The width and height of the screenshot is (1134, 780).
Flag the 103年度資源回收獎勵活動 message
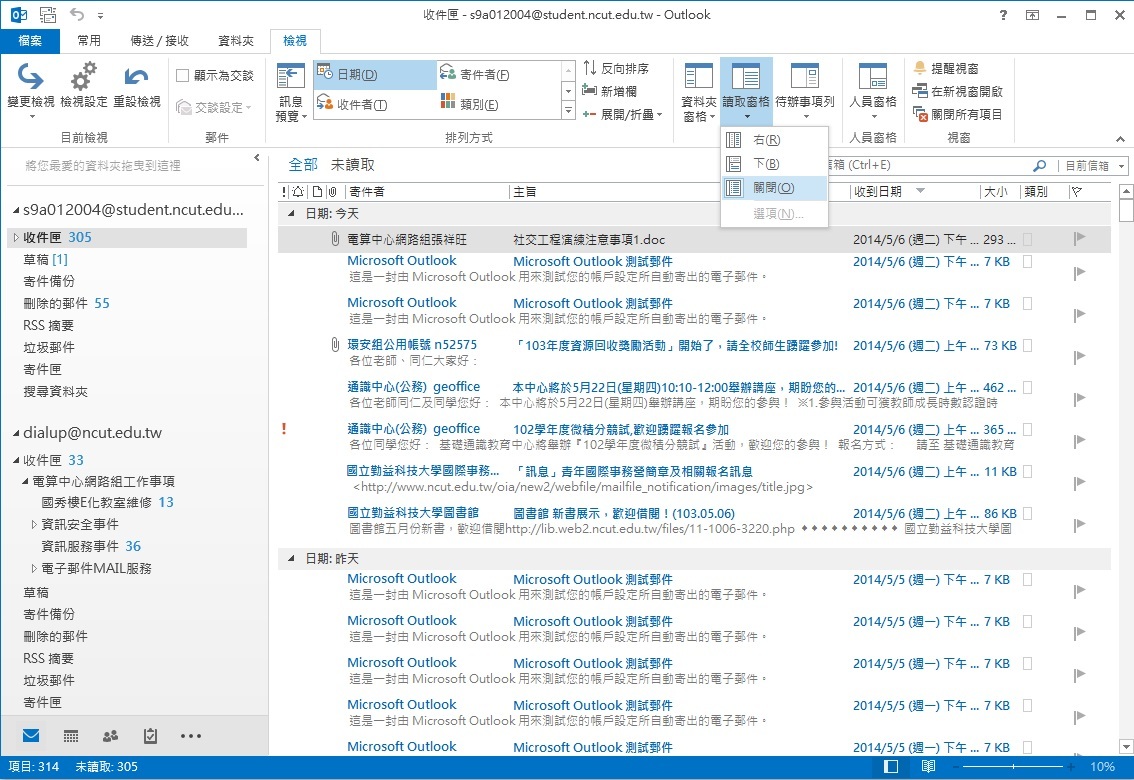[x=1080, y=356]
